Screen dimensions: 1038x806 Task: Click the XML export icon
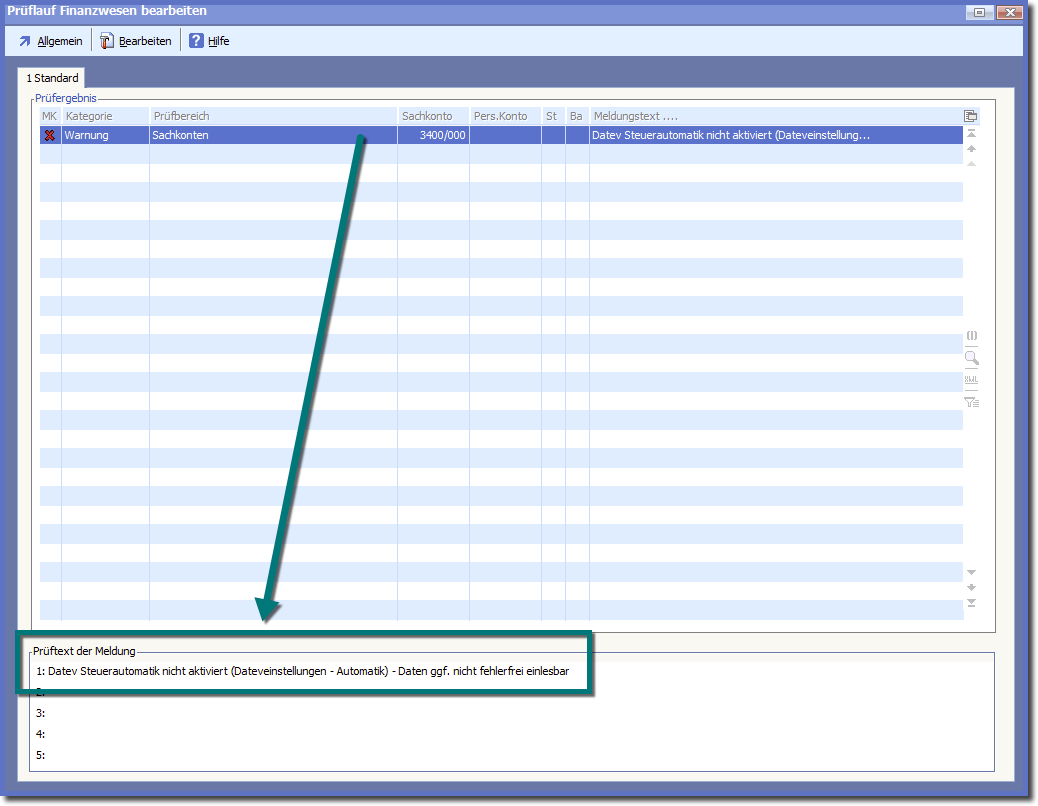[971, 380]
